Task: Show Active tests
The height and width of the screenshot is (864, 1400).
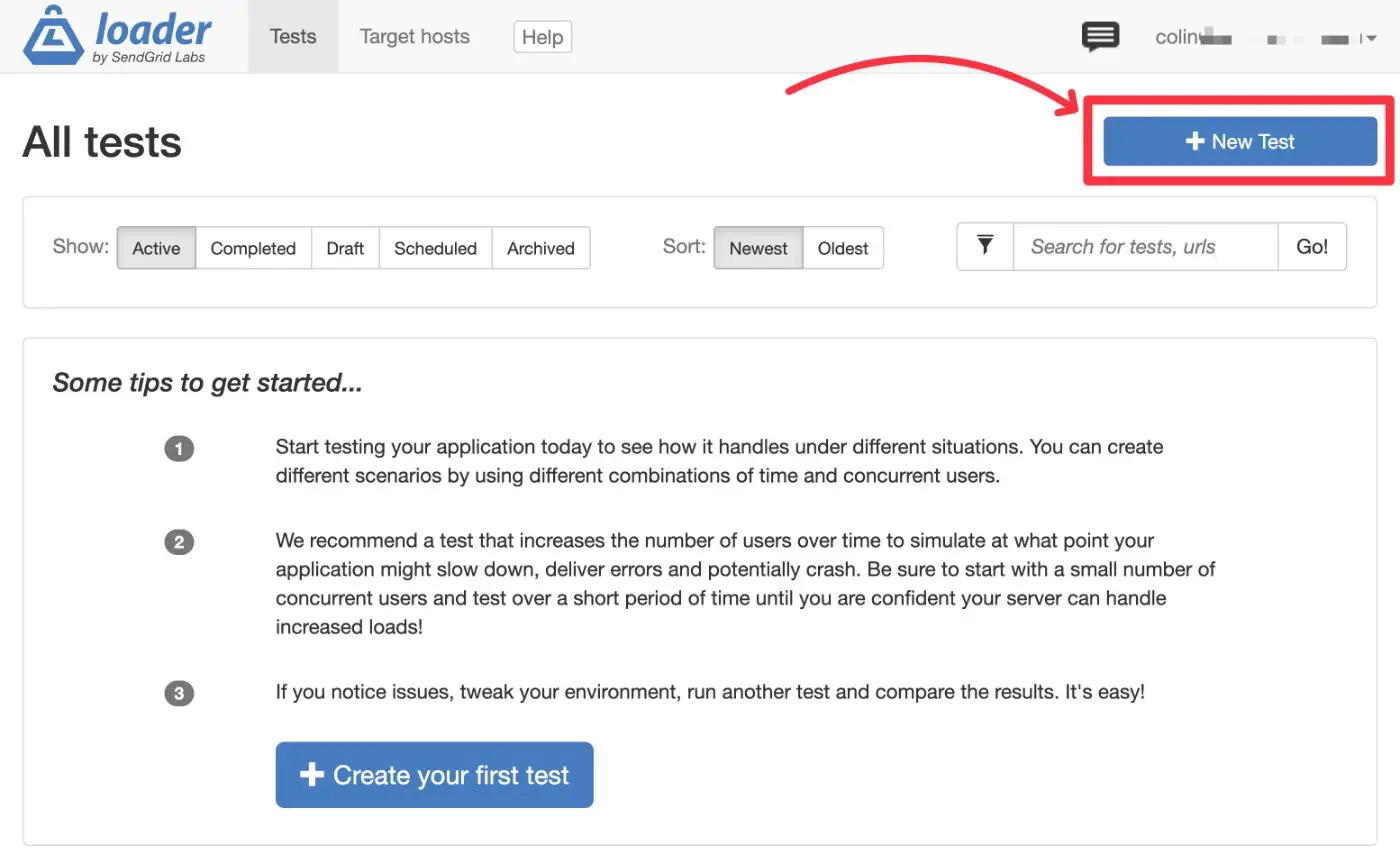Action: [x=156, y=248]
